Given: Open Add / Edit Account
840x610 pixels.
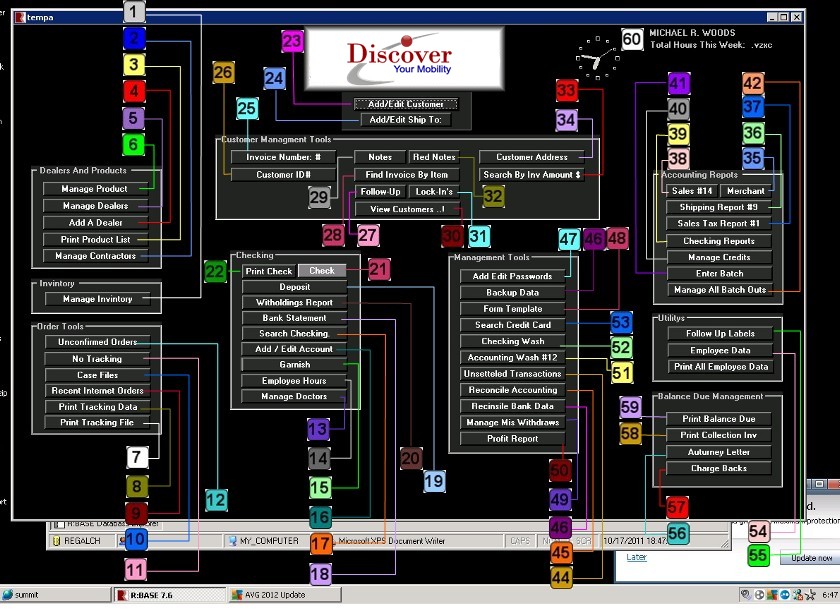Looking at the screenshot, I should (295, 349).
